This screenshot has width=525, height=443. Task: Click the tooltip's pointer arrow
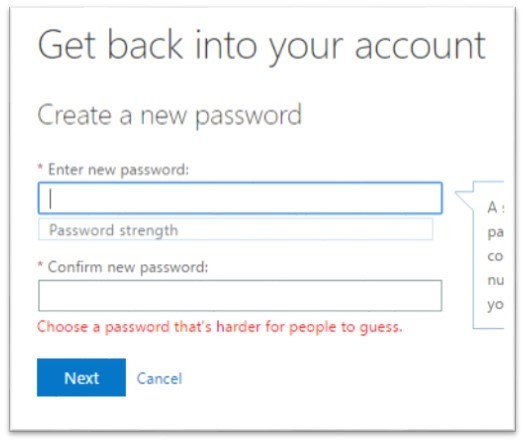click(464, 200)
